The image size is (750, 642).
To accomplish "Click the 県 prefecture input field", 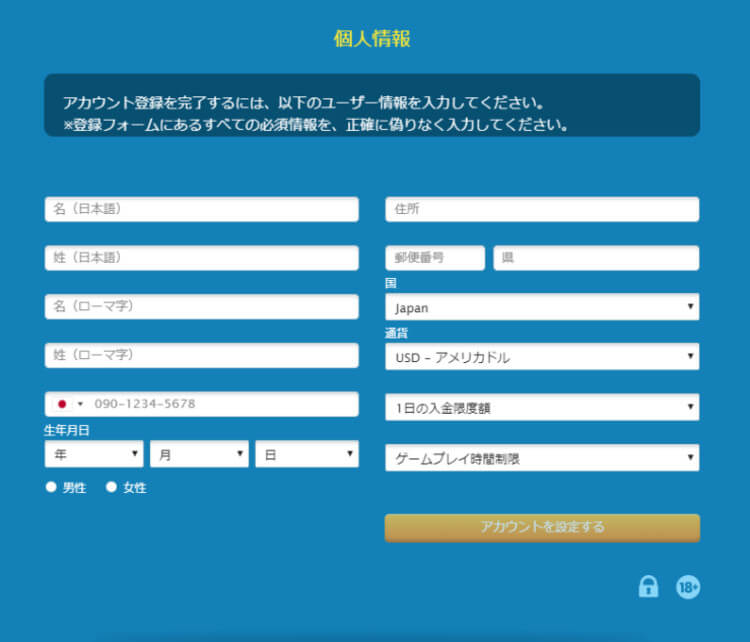I will pos(596,258).
